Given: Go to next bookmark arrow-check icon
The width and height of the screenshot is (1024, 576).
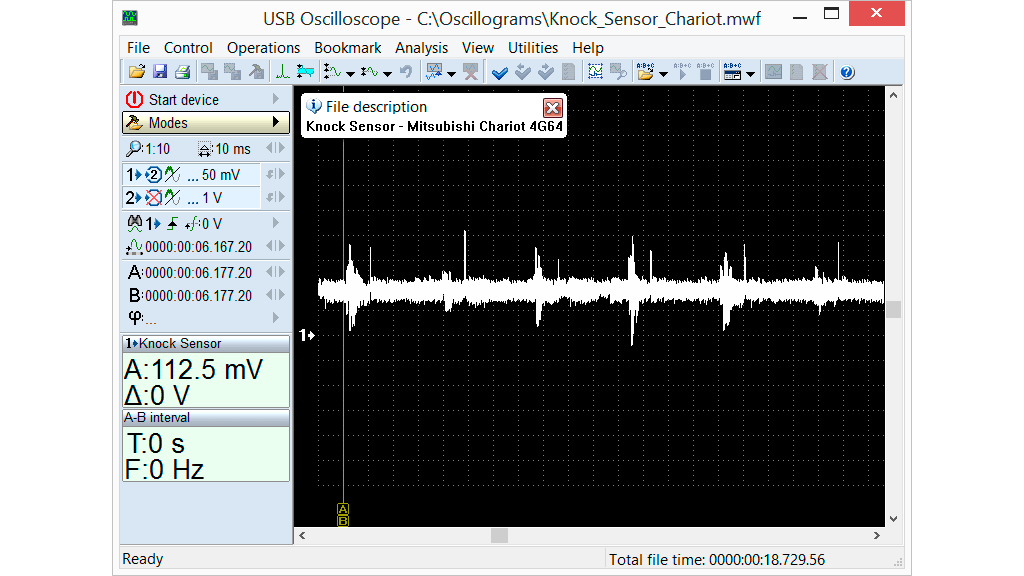Looking at the screenshot, I should click(x=546, y=72).
